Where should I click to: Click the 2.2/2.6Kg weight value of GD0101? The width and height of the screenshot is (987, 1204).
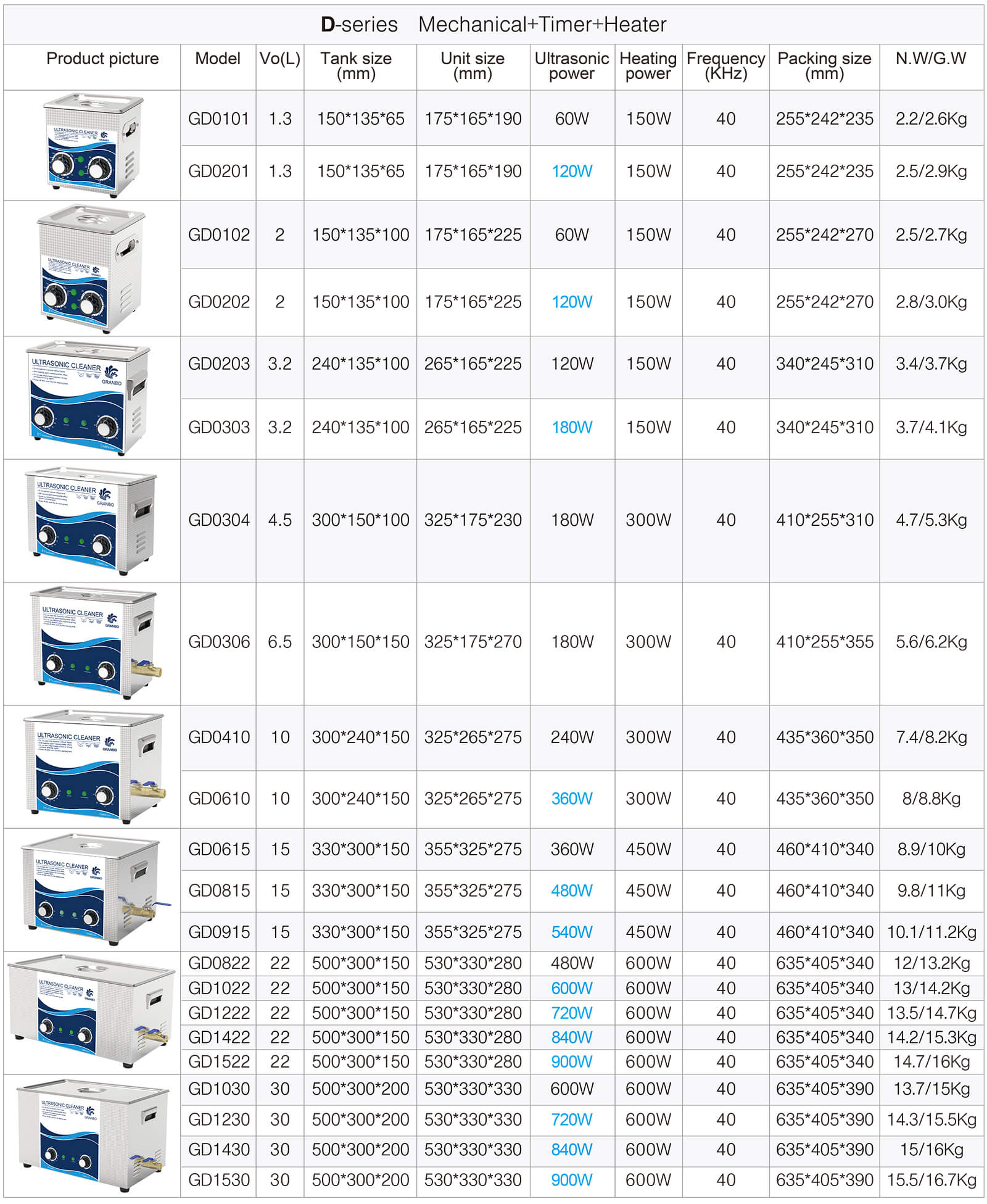[x=930, y=119]
